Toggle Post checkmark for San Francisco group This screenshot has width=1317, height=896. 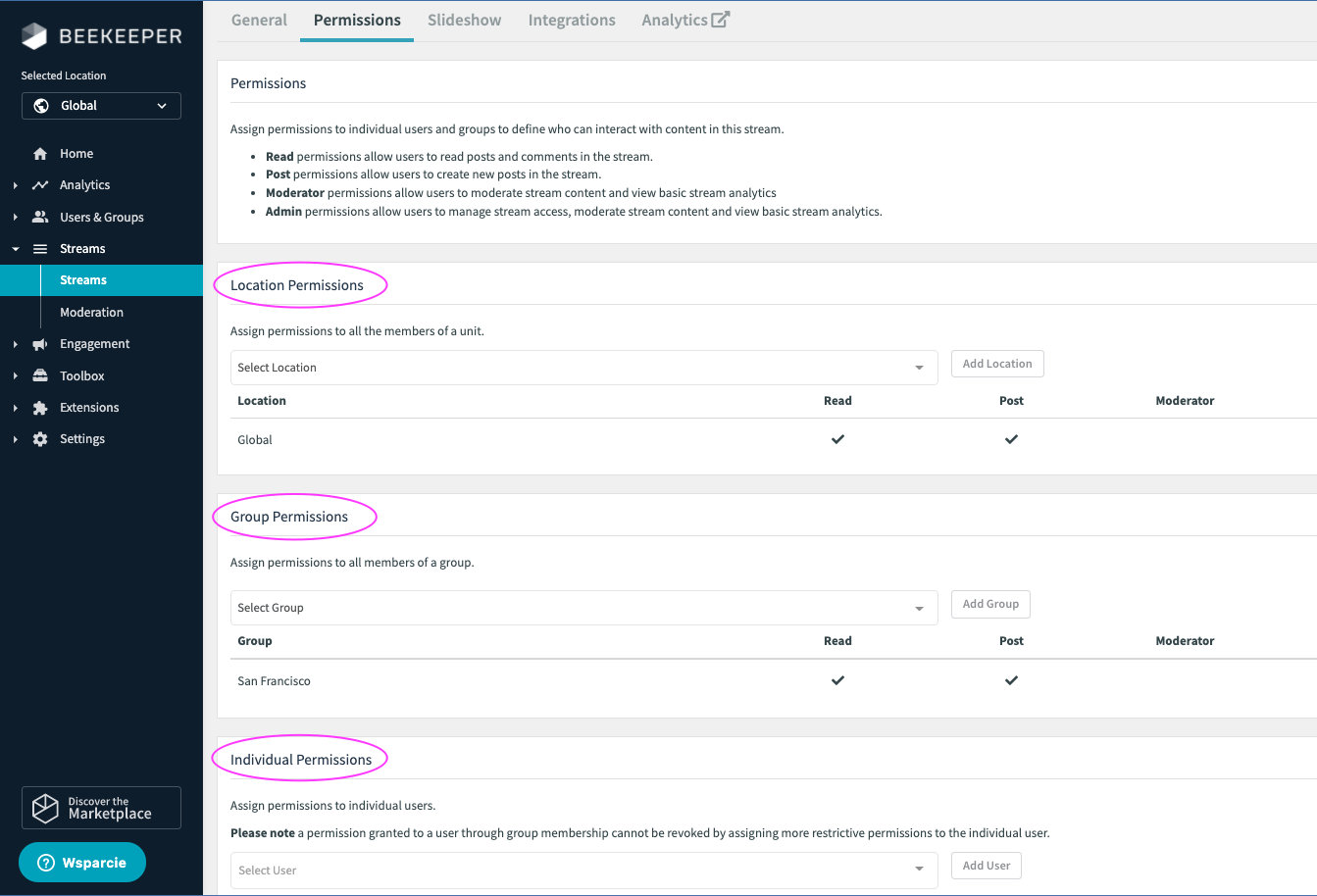coord(1011,680)
